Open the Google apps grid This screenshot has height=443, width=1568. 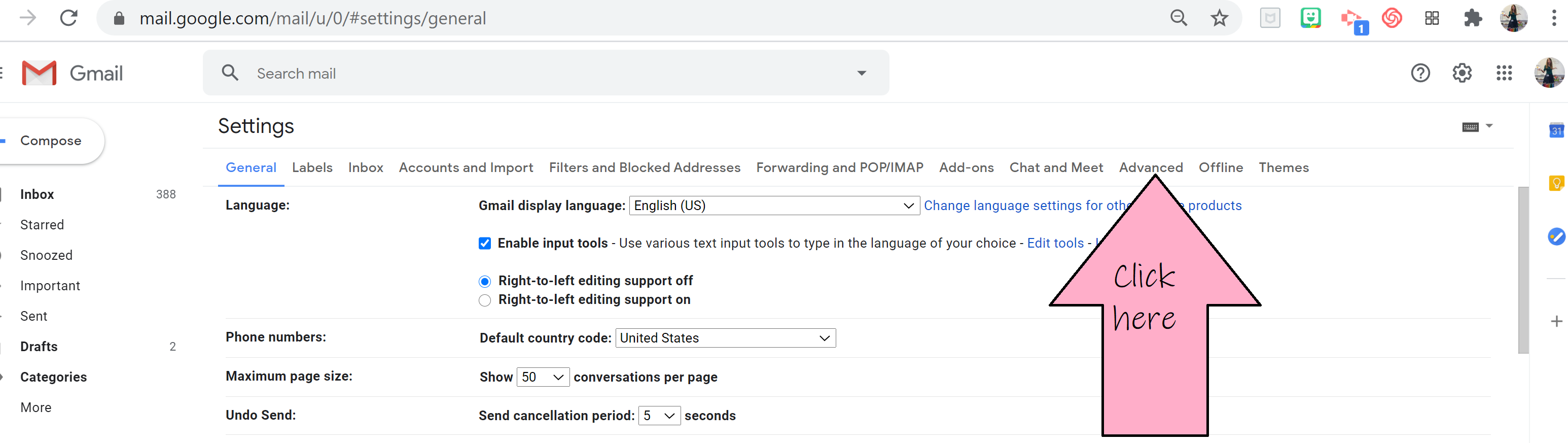click(1504, 73)
